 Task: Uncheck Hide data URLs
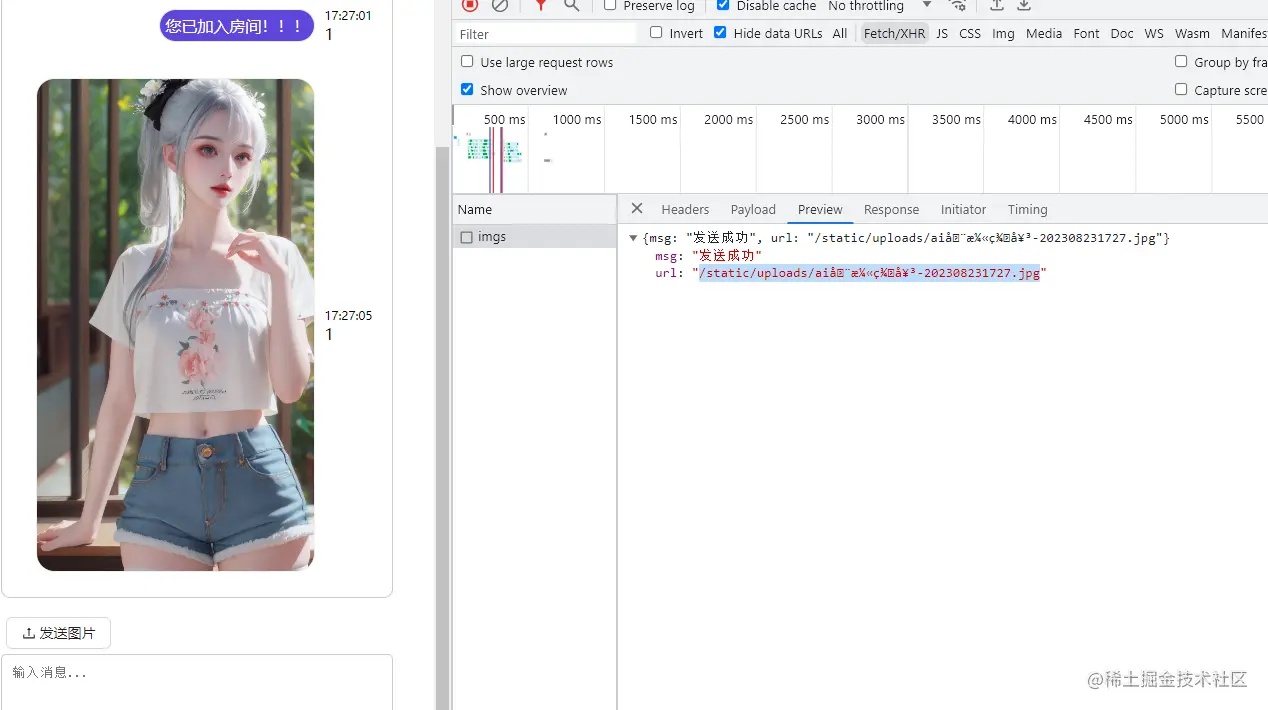[720, 33]
